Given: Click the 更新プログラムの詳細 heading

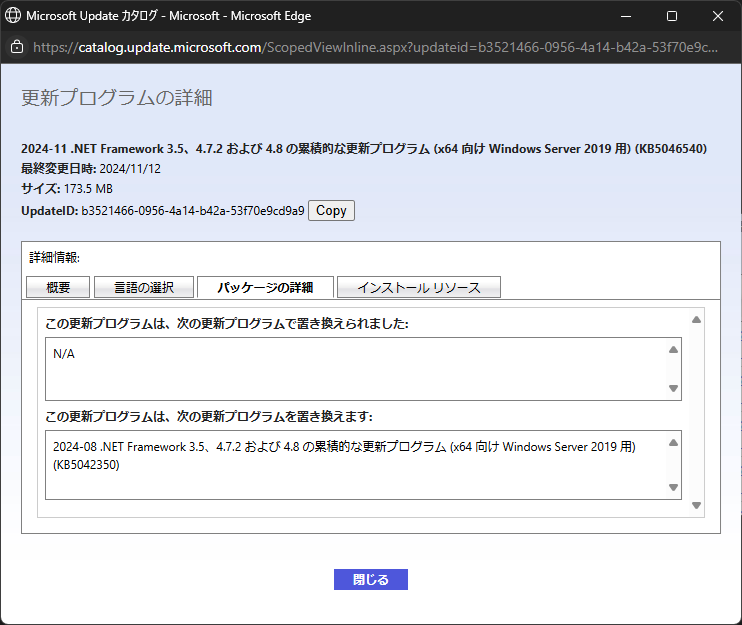Looking at the screenshot, I should click(117, 98).
